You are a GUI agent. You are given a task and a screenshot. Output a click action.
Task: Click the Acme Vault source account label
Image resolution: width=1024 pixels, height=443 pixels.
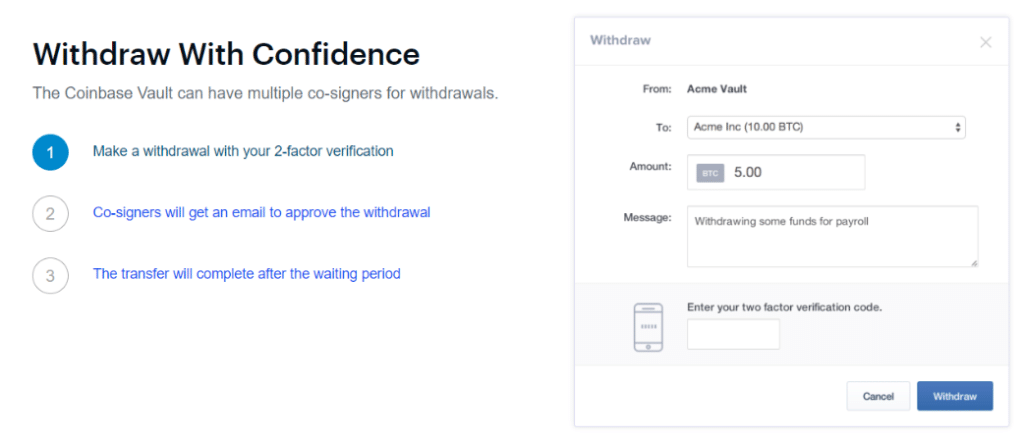[x=717, y=88]
